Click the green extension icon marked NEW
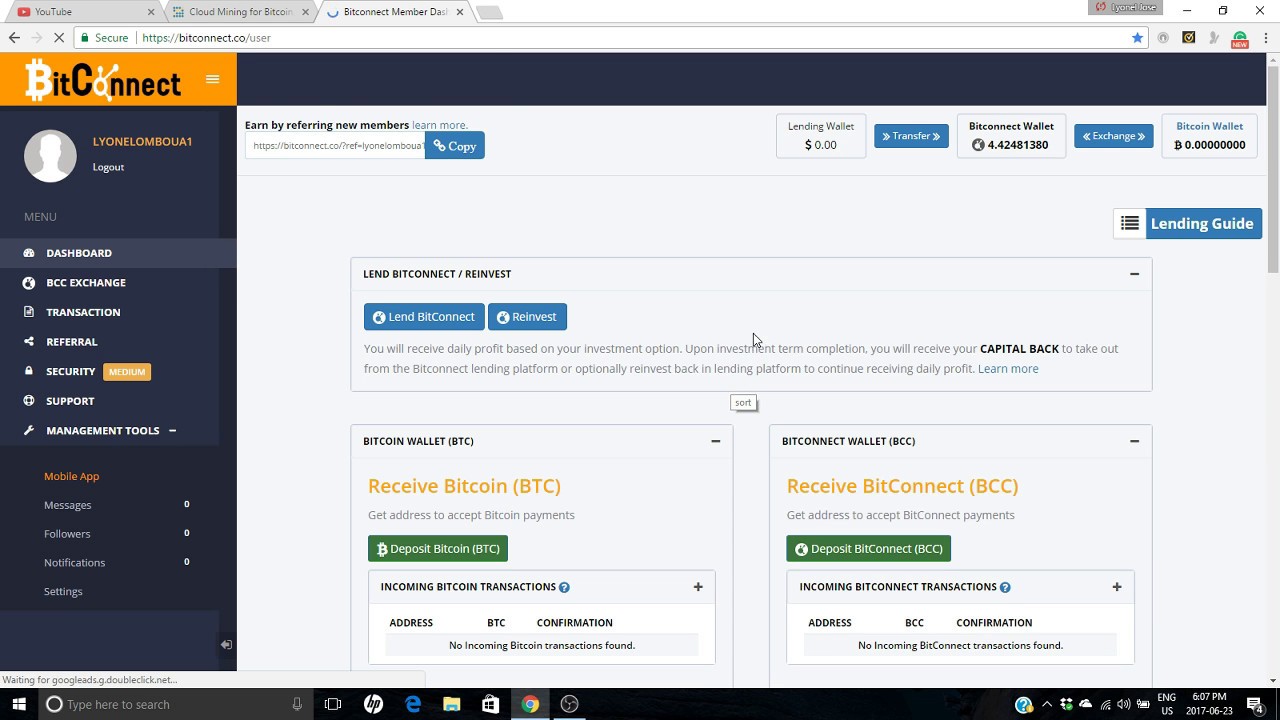The image size is (1280, 720). click(1240, 39)
